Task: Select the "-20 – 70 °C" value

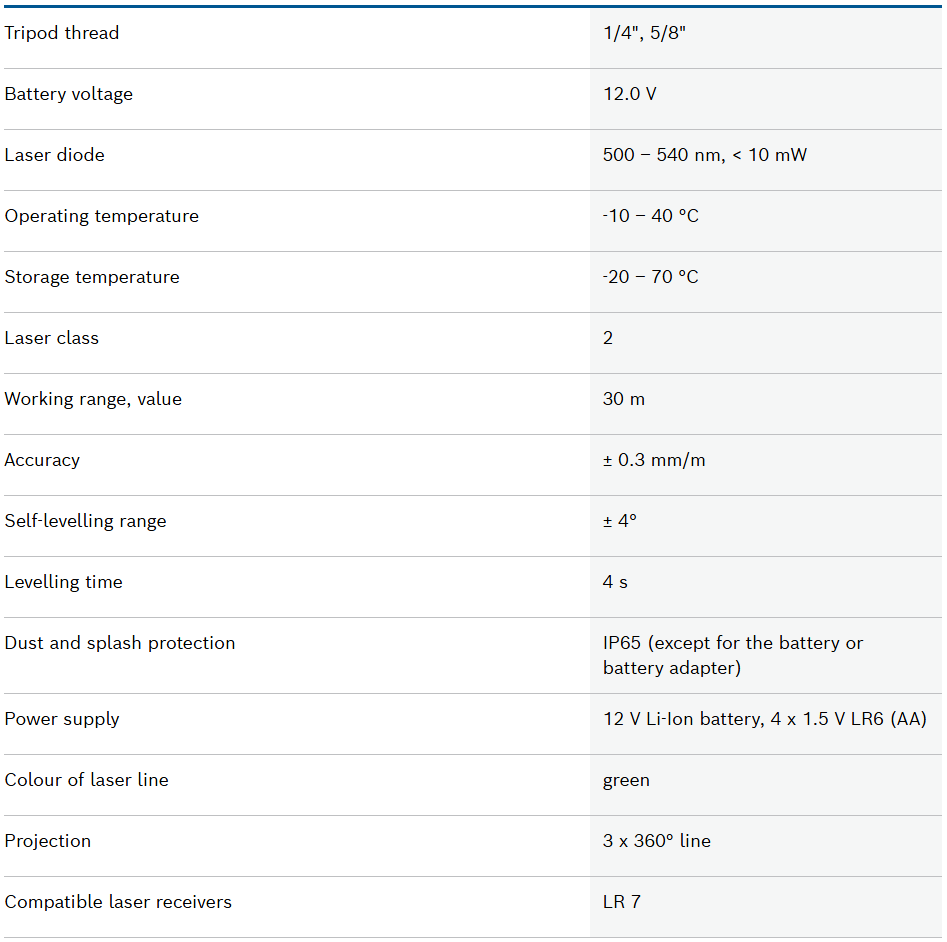Action: pos(651,277)
